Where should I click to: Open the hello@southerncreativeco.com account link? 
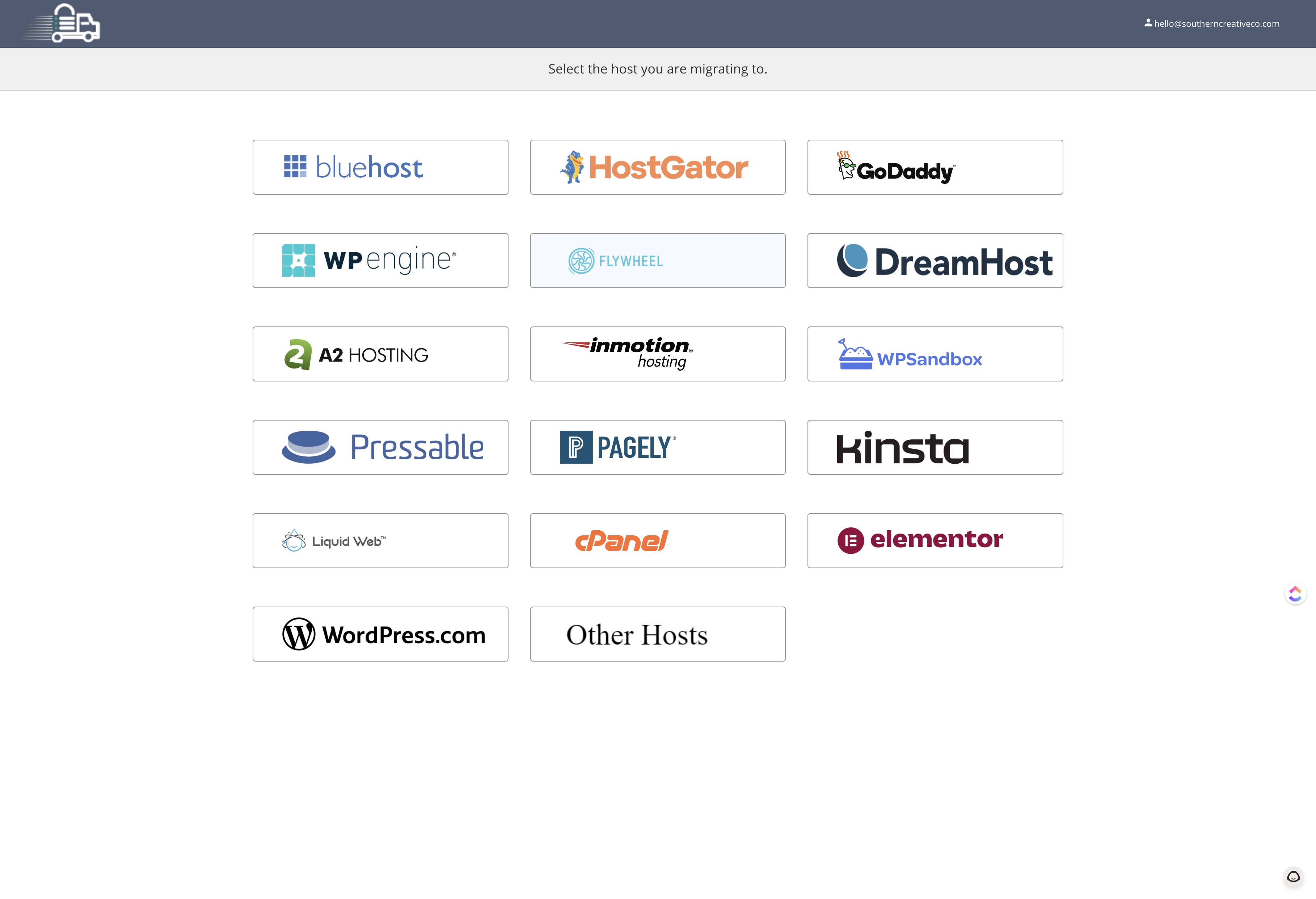(1211, 23)
